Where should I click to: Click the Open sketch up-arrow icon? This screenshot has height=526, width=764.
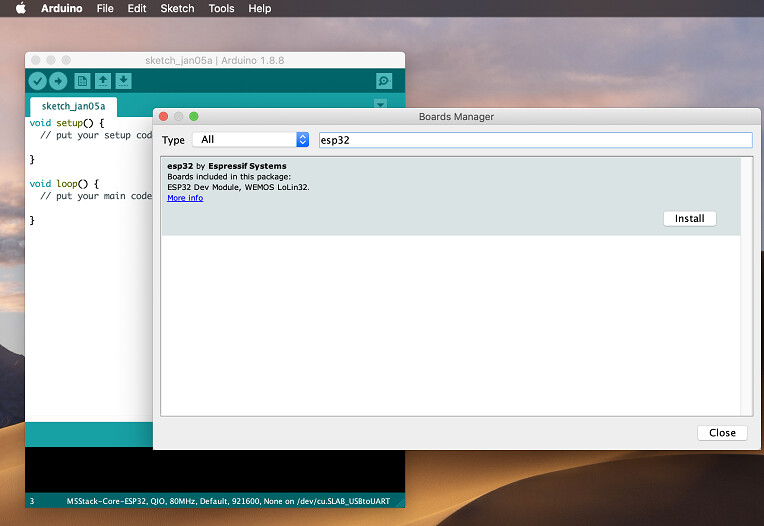click(103, 81)
